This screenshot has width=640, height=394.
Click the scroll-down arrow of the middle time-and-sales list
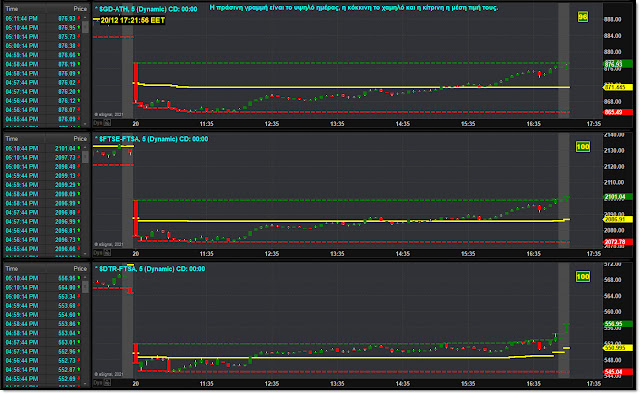(x=85, y=253)
